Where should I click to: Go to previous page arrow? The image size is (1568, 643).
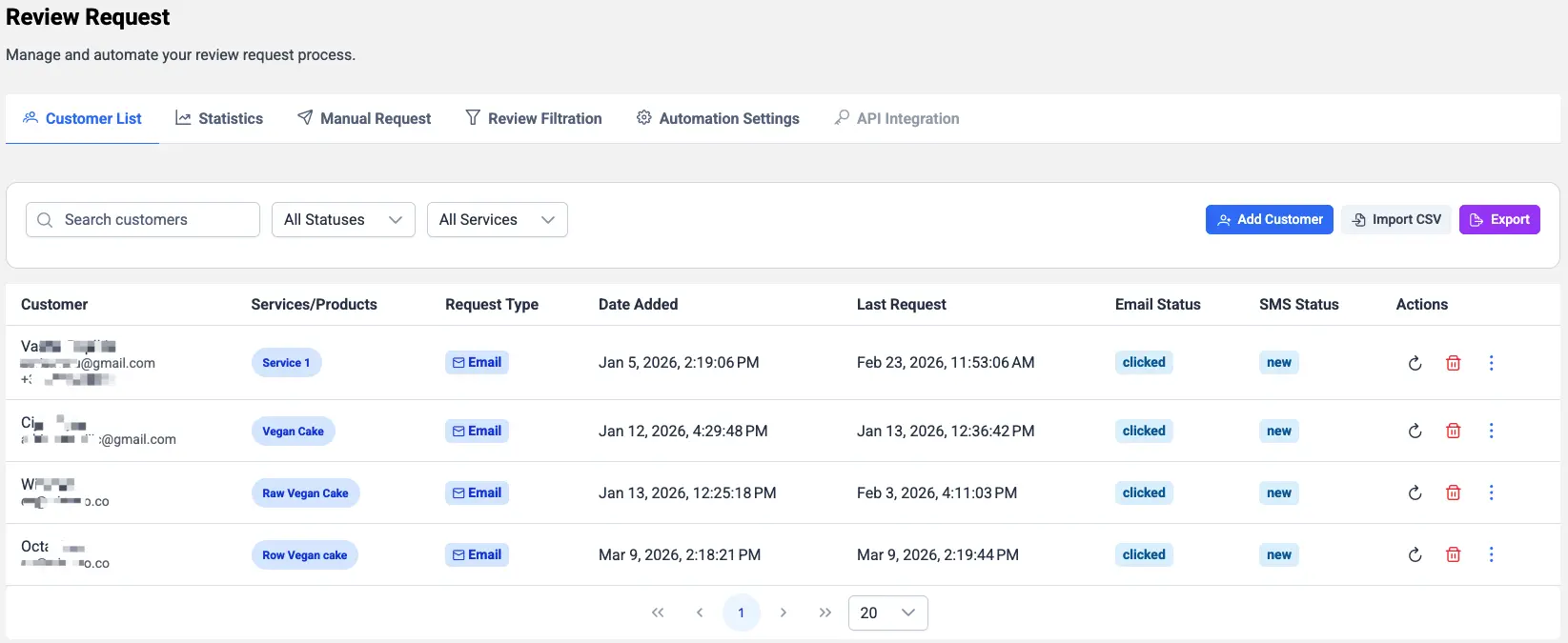[700, 613]
